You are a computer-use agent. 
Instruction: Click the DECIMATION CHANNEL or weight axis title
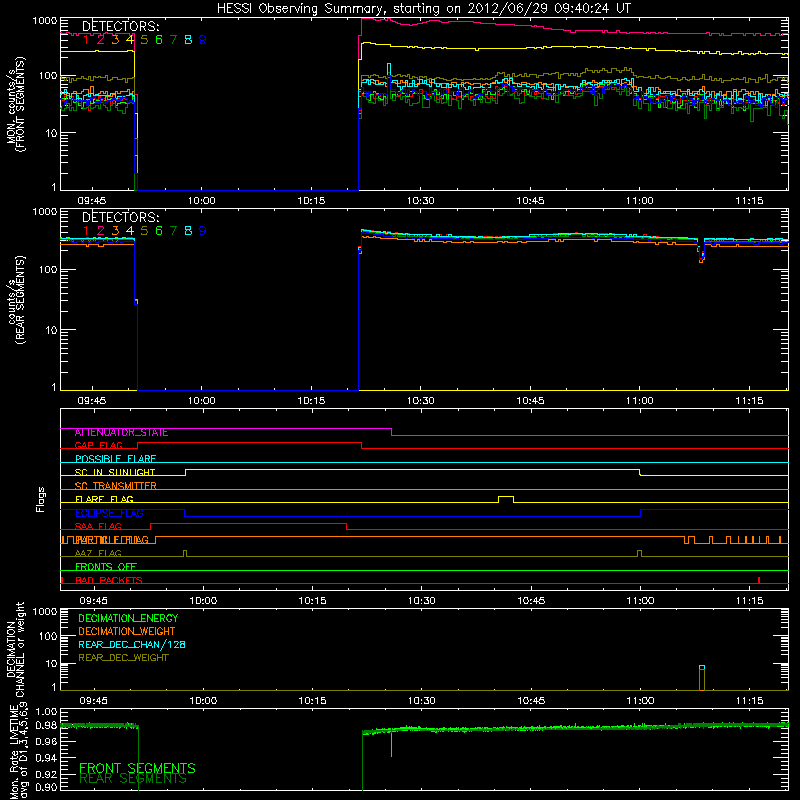pyautogui.click(x=15, y=650)
